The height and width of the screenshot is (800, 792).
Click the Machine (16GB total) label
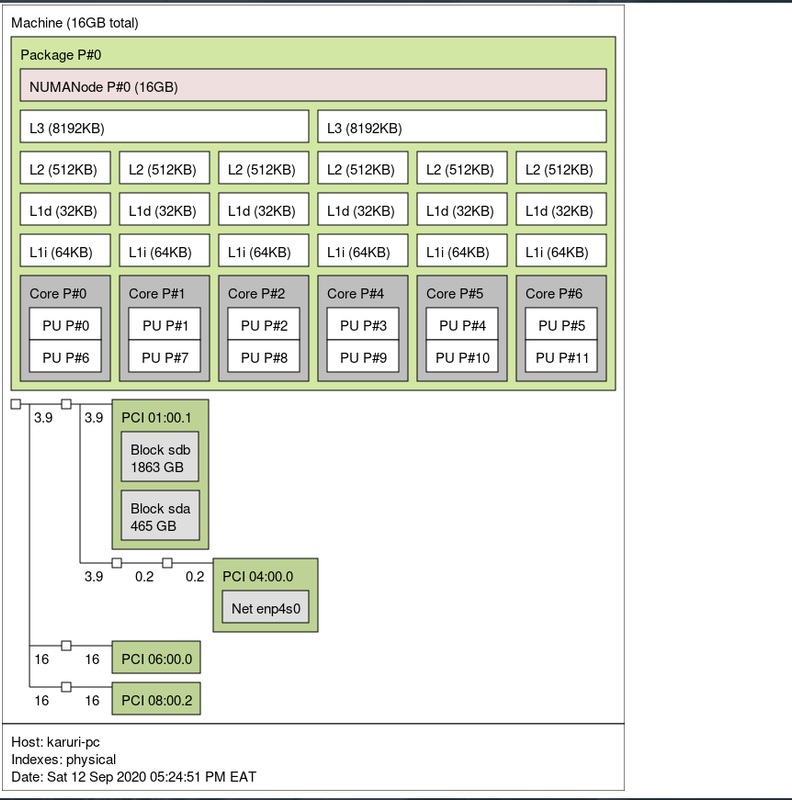coord(75,23)
